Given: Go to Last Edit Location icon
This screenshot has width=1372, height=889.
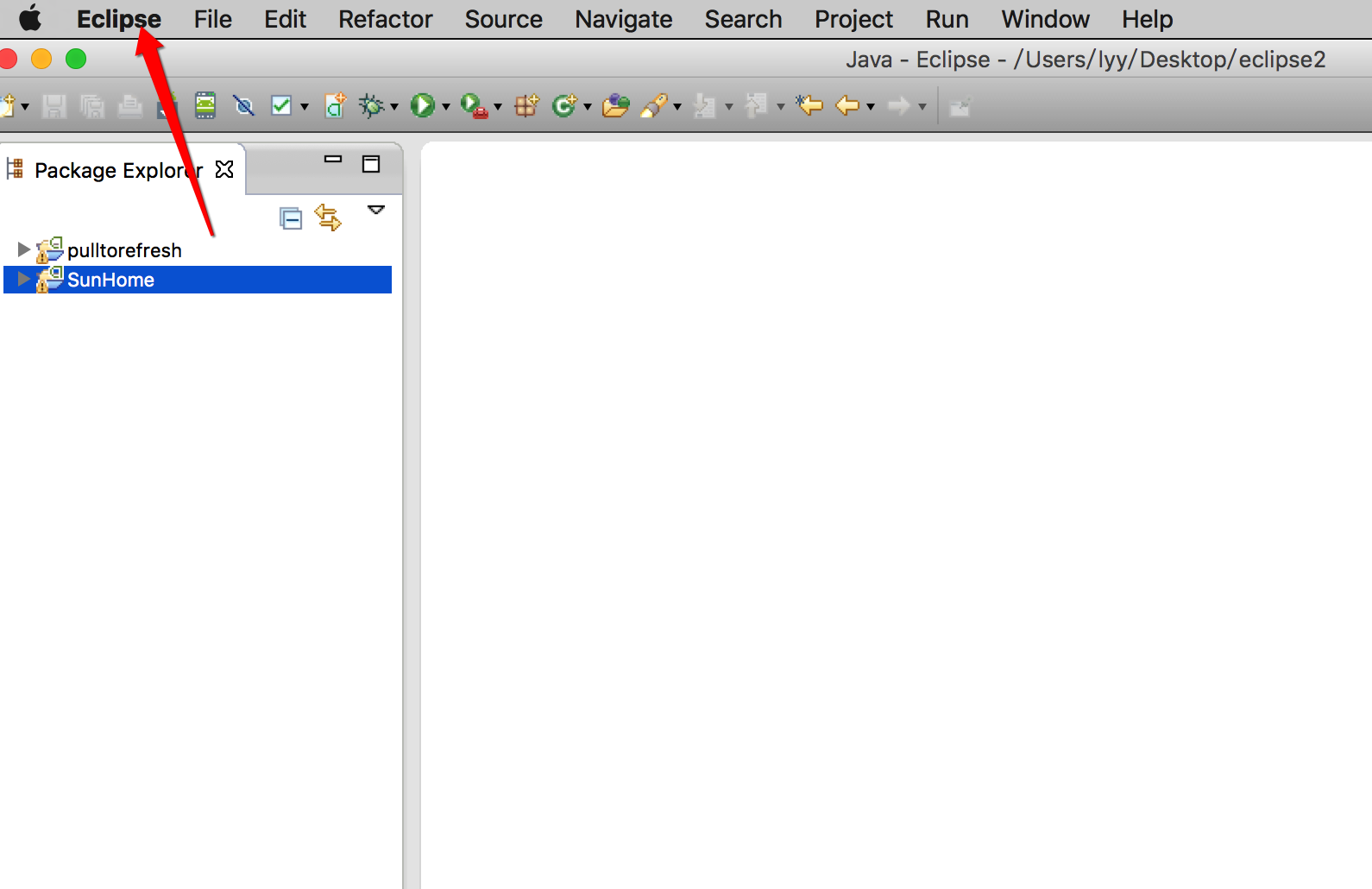Looking at the screenshot, I should pyautogui.click(x=809, y=105).
